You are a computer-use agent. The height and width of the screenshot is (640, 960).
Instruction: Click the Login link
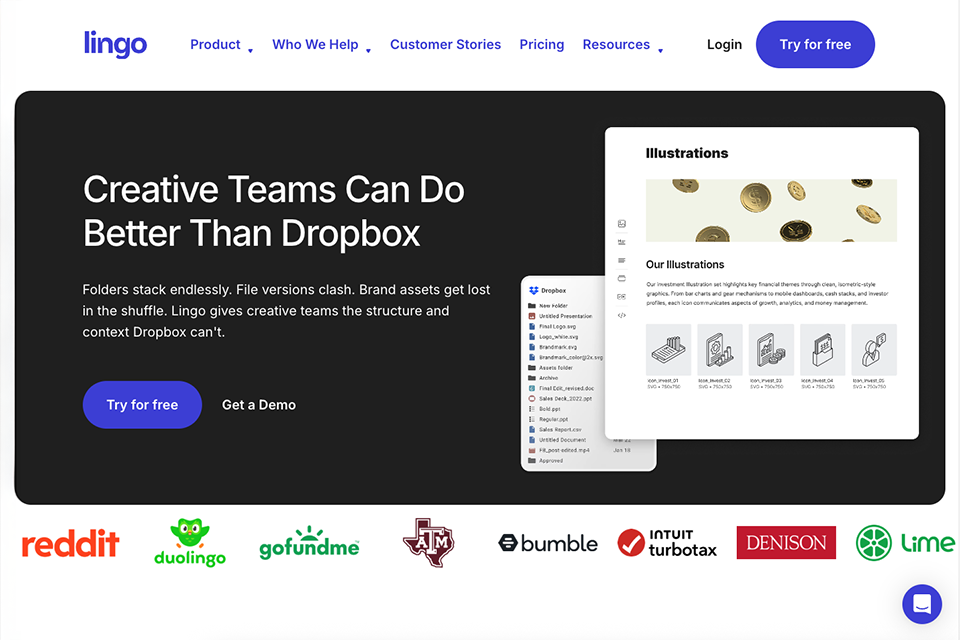tap(724, 45)
